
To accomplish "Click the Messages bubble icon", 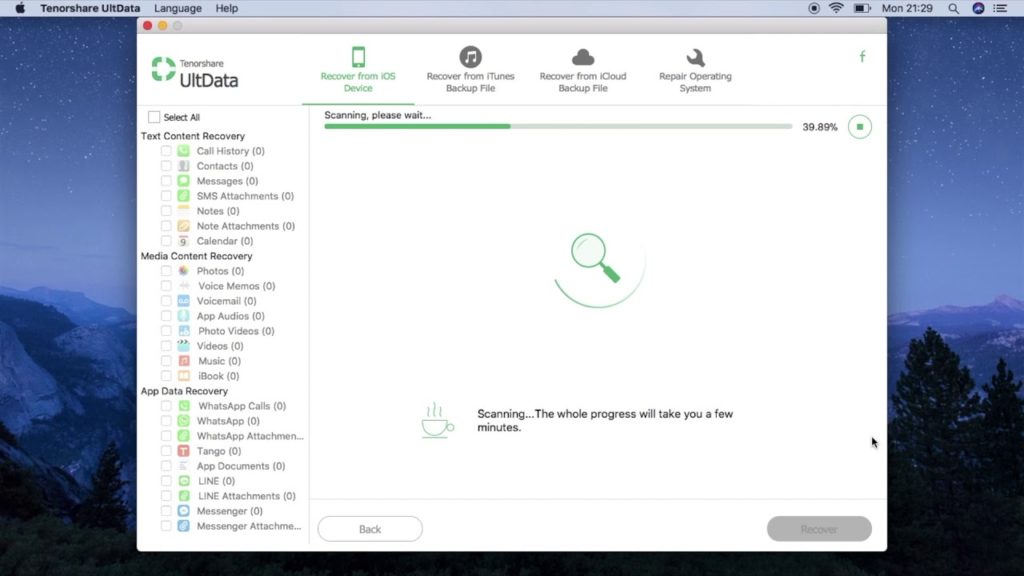I will (x=184, y=181).
